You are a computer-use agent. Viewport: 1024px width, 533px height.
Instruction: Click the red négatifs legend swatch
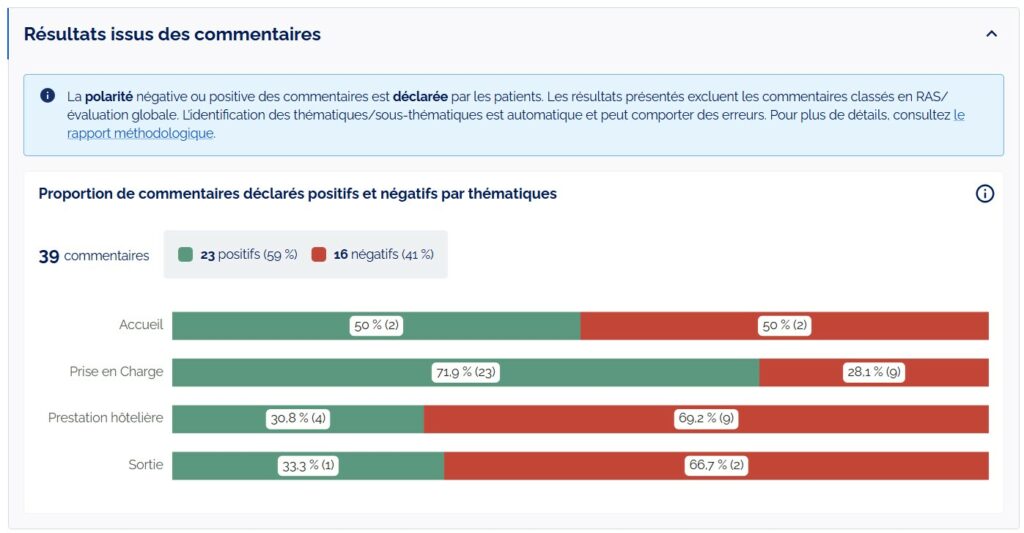[319, 255]
